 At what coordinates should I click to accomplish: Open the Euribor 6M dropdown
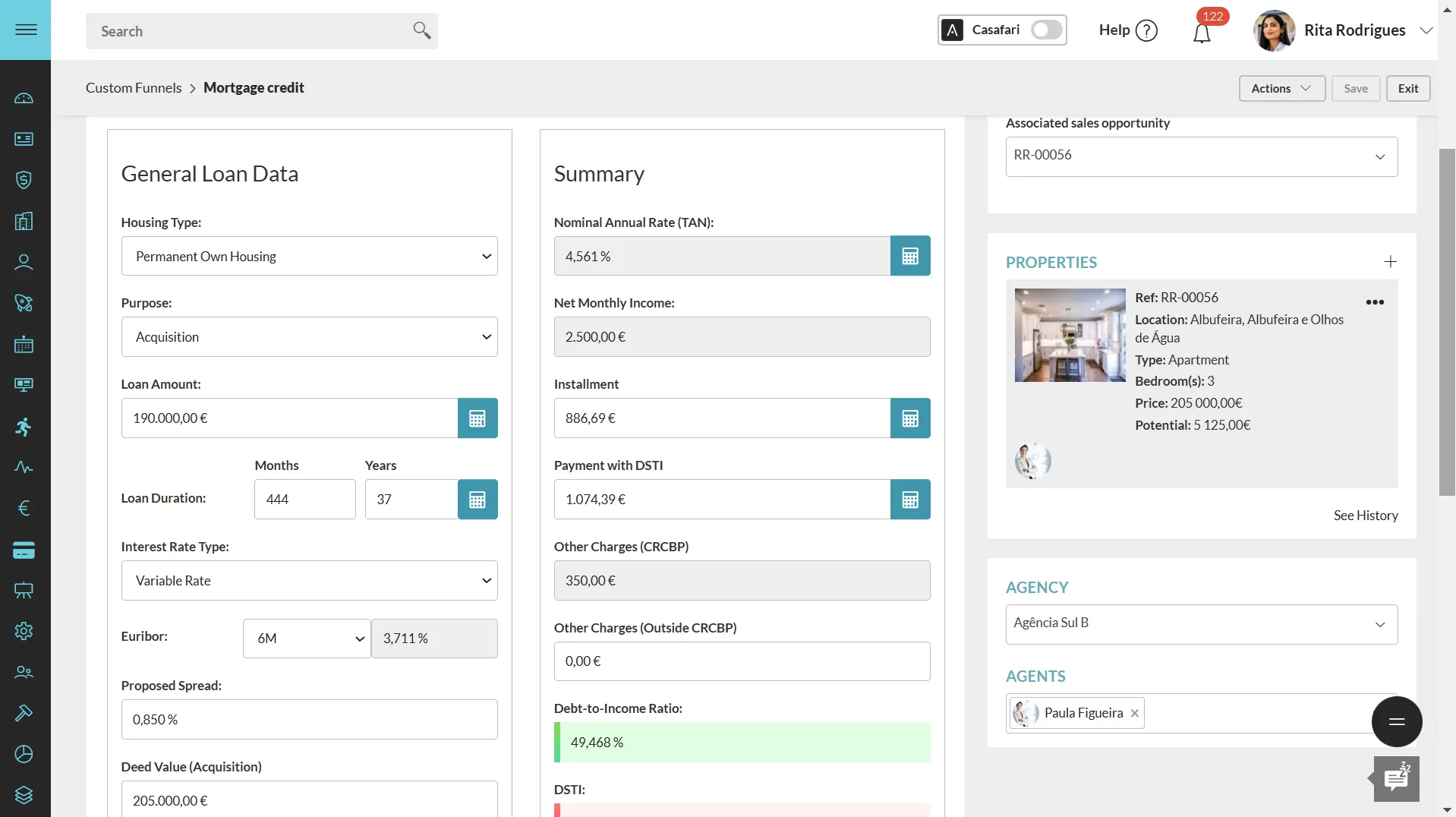307,639
